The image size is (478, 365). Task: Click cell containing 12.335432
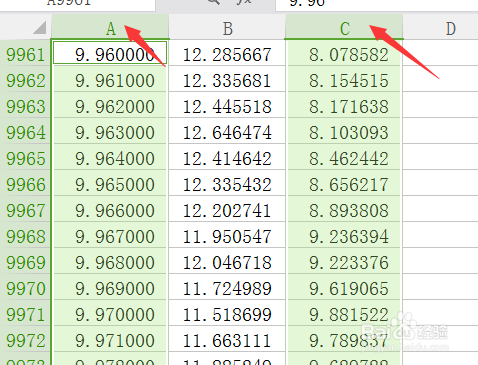pyautogui.click(x=227, y=183)
